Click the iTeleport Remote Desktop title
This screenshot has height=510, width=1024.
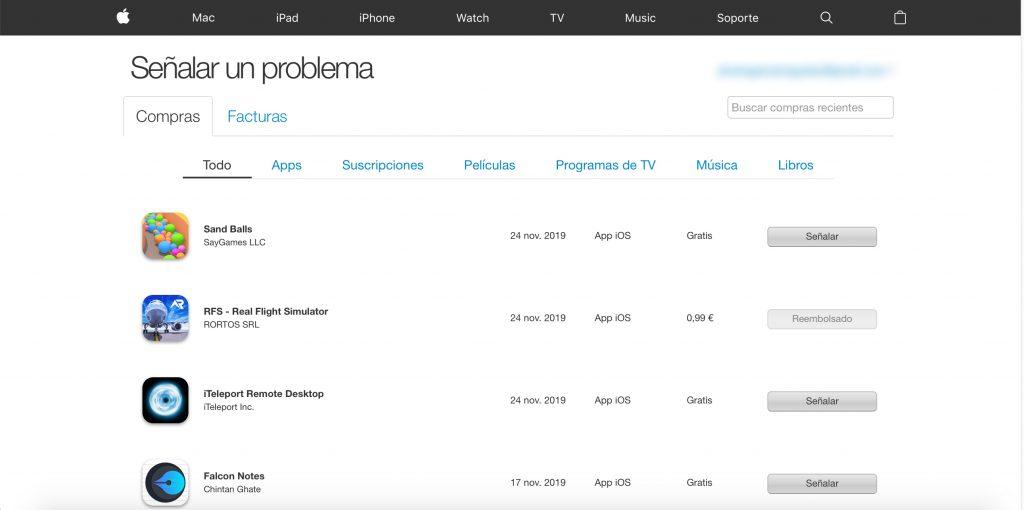pyautogui.click(x=263, y=394)
